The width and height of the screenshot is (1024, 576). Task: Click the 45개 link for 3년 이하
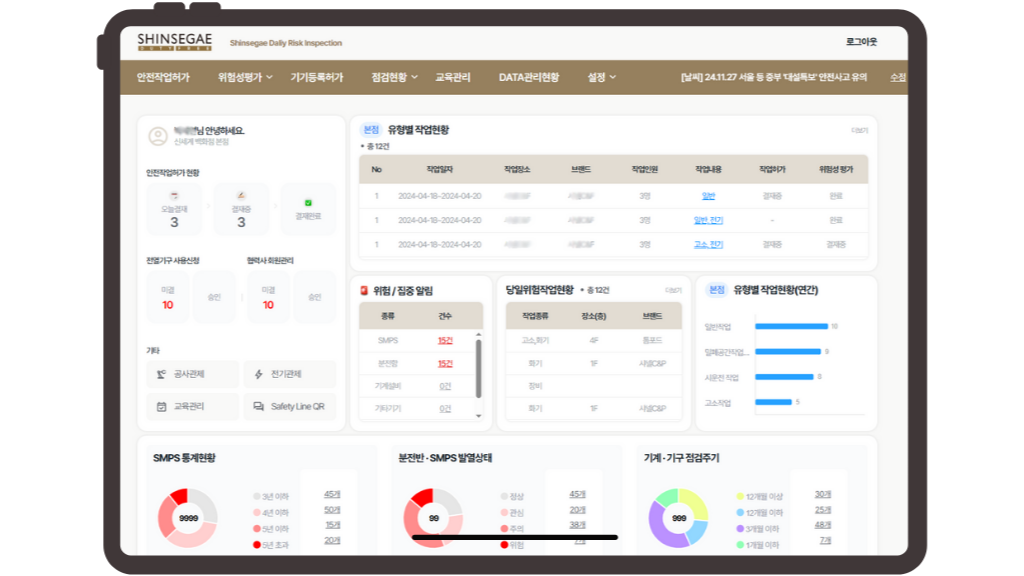[332, 494]
